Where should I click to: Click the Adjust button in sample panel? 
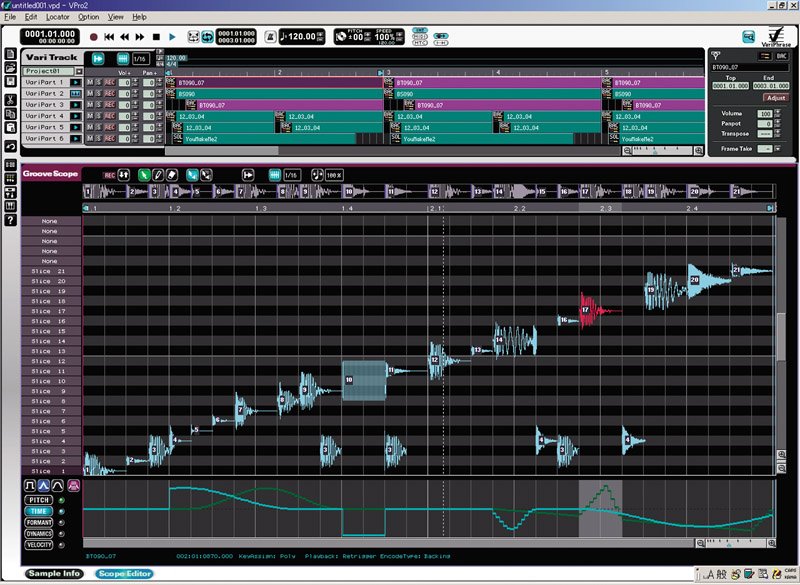click(776, 97)
